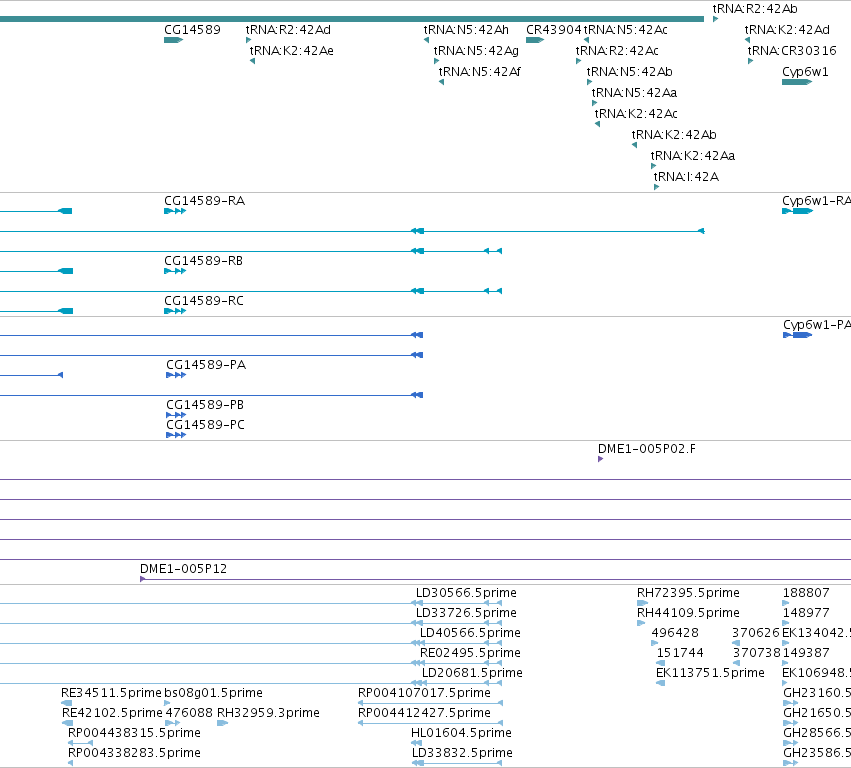Click the tRNA:CR30316 label
This screenshot has height=768, width=851.
point(792,51)
